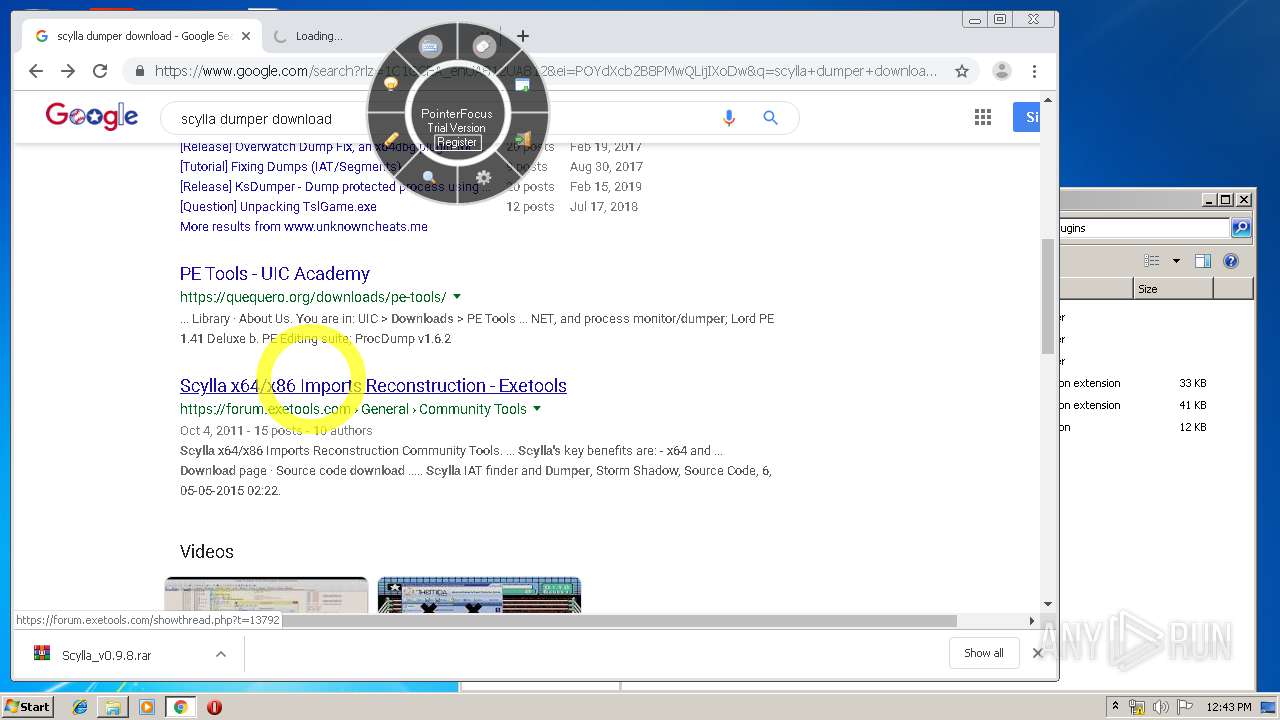Click the Explorer search field

1145,228
